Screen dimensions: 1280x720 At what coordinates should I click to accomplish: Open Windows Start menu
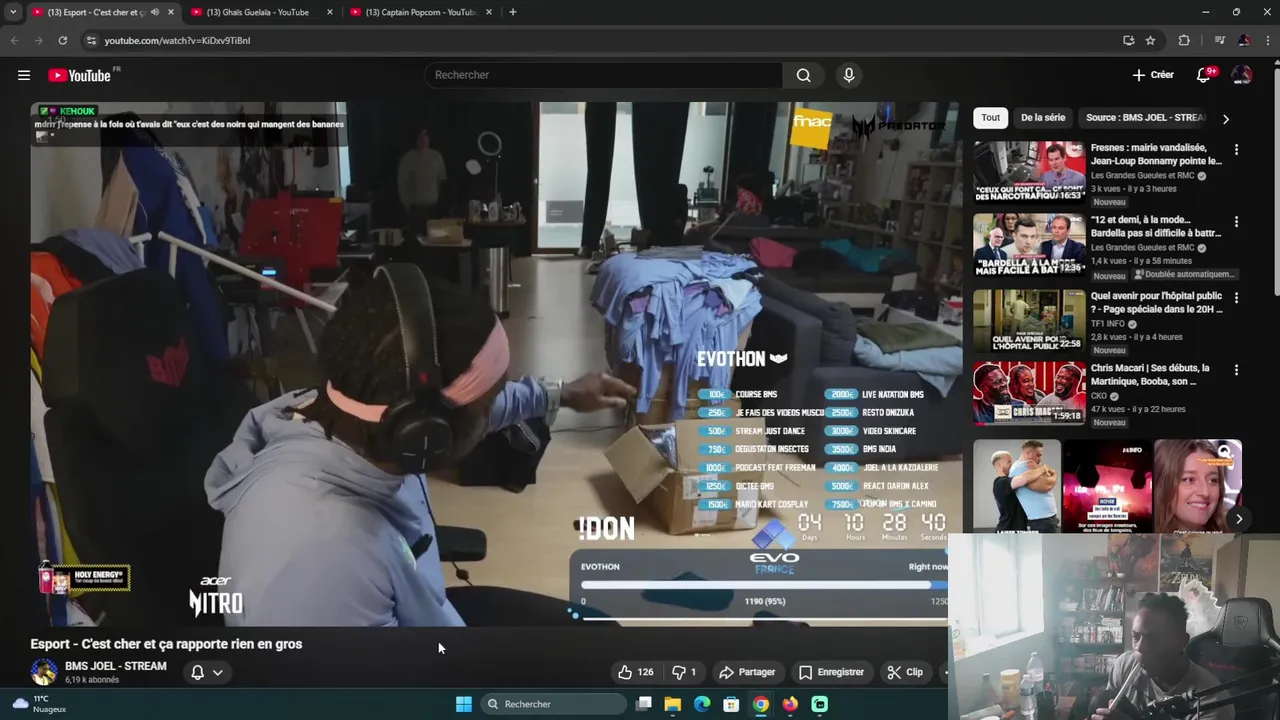click(x=464, y=704)
